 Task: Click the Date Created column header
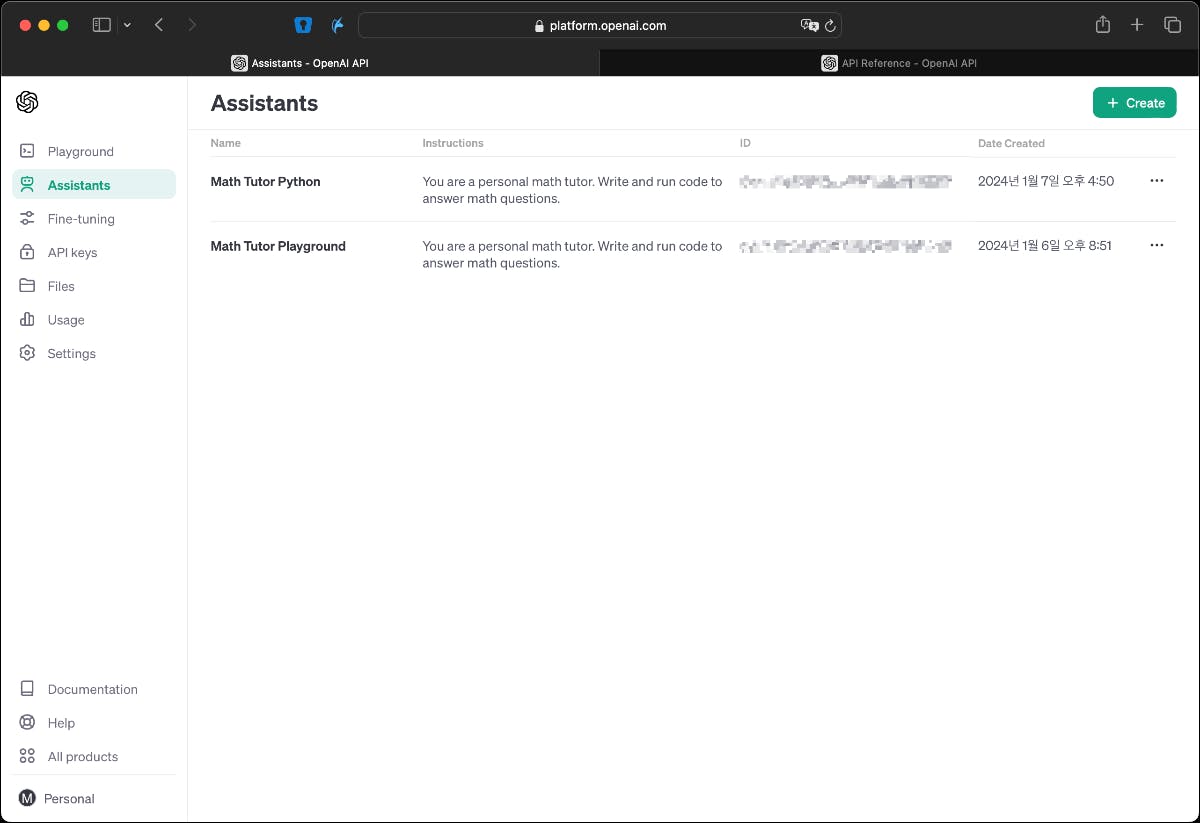pyautogui.click(x=1011, y=143)
